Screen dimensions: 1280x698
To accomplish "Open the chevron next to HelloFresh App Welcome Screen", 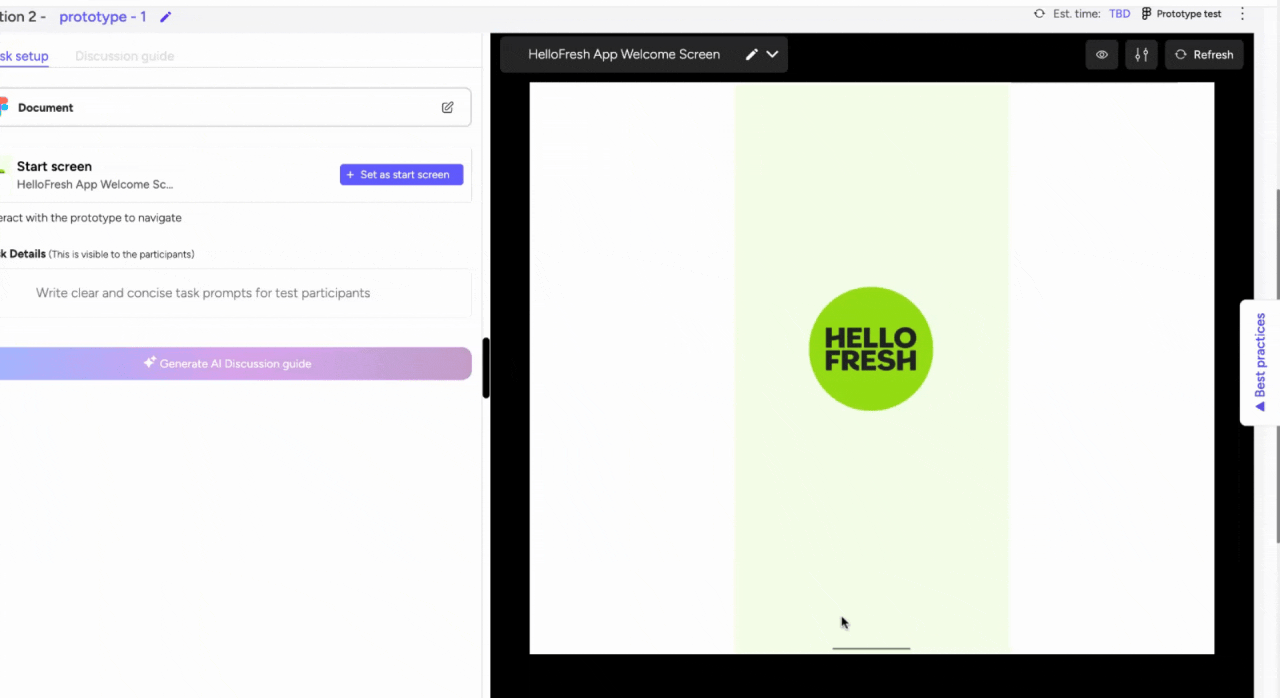I will [772, 55].
